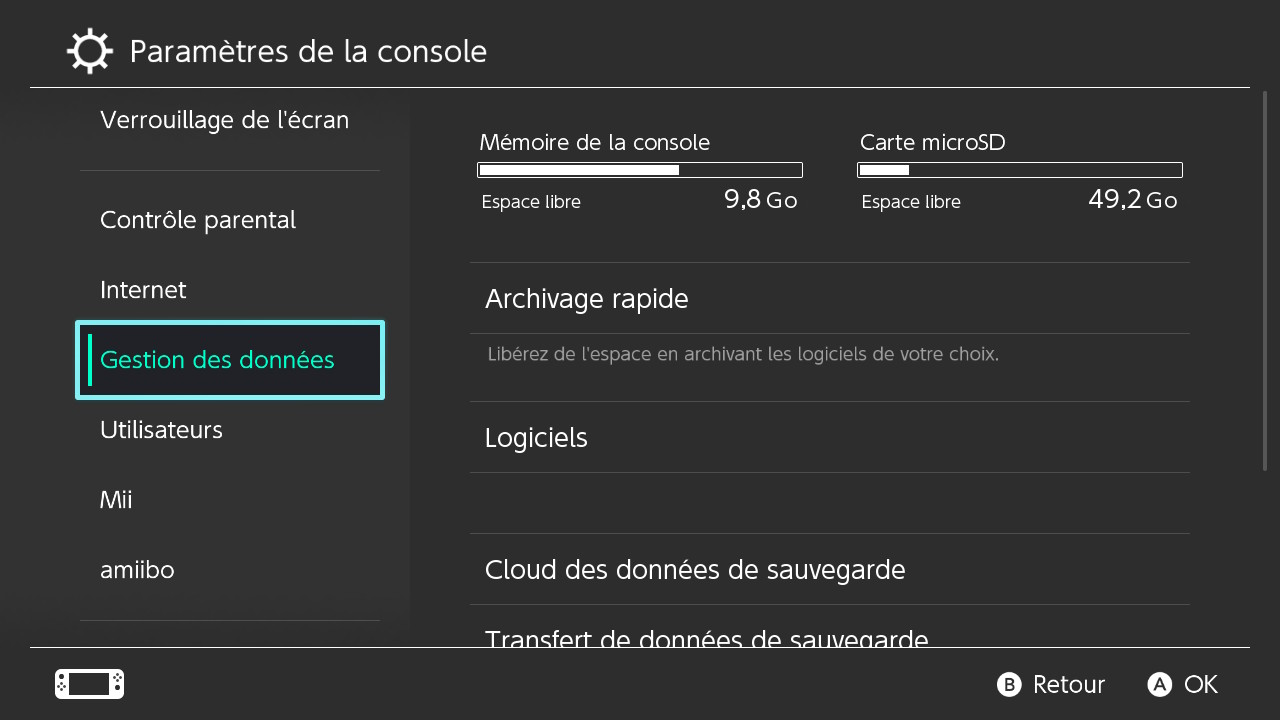
Task: Click the OK label
Action: 1200,684
